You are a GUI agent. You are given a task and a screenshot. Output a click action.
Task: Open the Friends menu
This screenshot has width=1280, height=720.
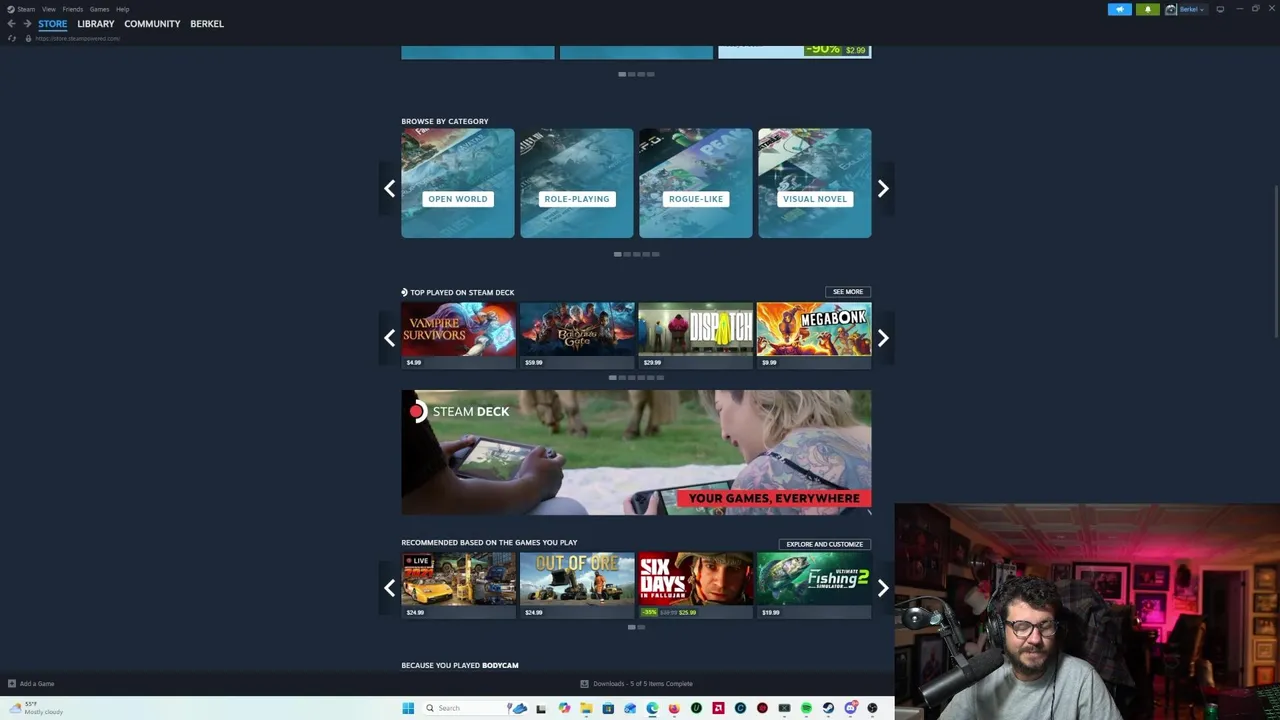click(x=73, y=9)
